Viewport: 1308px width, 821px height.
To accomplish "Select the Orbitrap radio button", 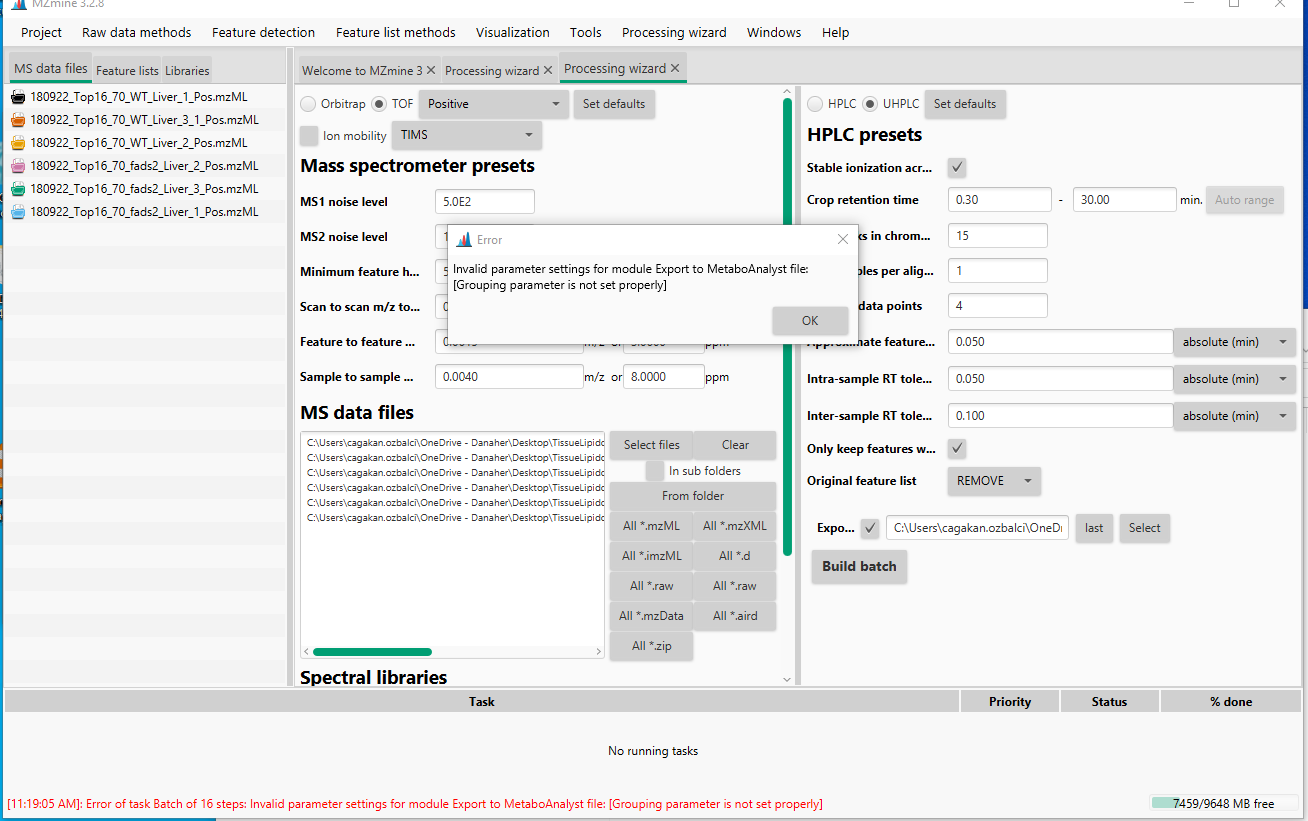I will [308, 103].
